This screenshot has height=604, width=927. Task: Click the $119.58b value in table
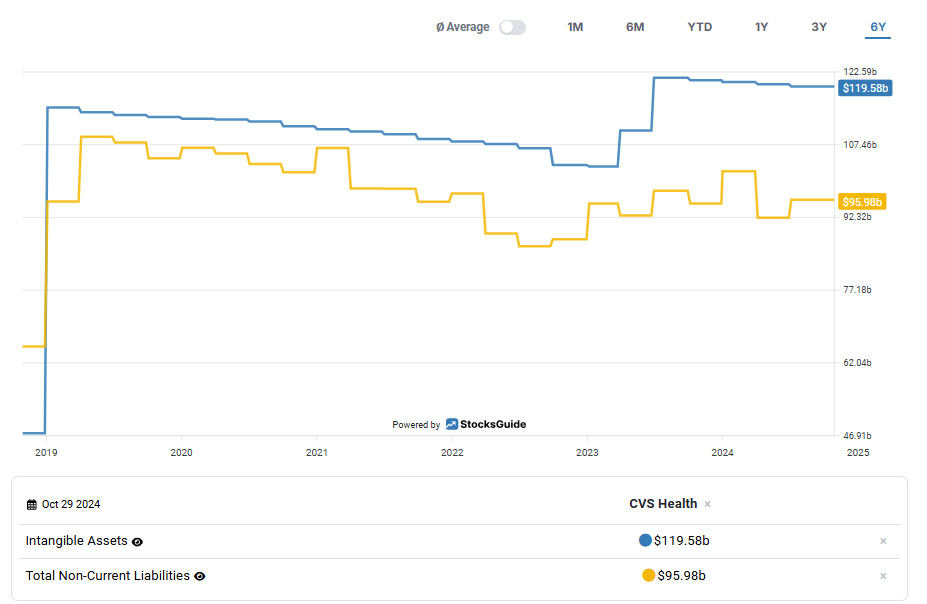point(682,541)
